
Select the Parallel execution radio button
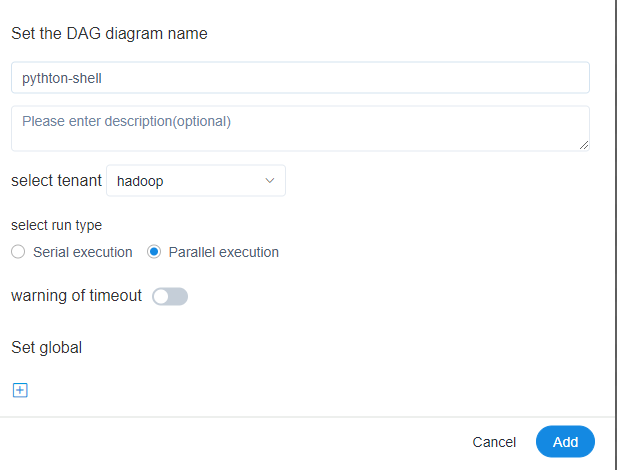(x=154, y=252)
